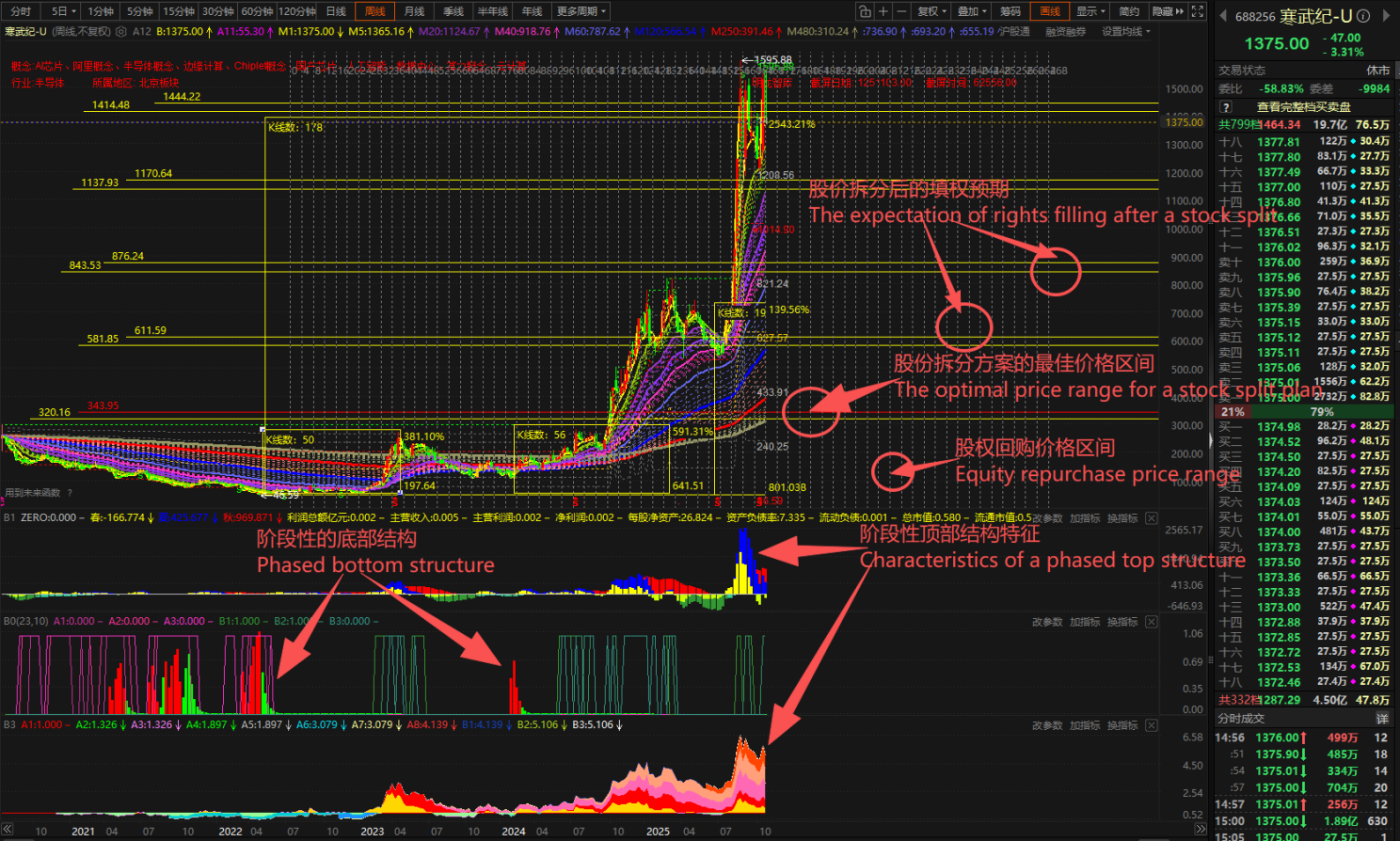This screenshot has width=1400, height=841.
Task: Zoom out chart with minus icon
Action: coord(901,11)
